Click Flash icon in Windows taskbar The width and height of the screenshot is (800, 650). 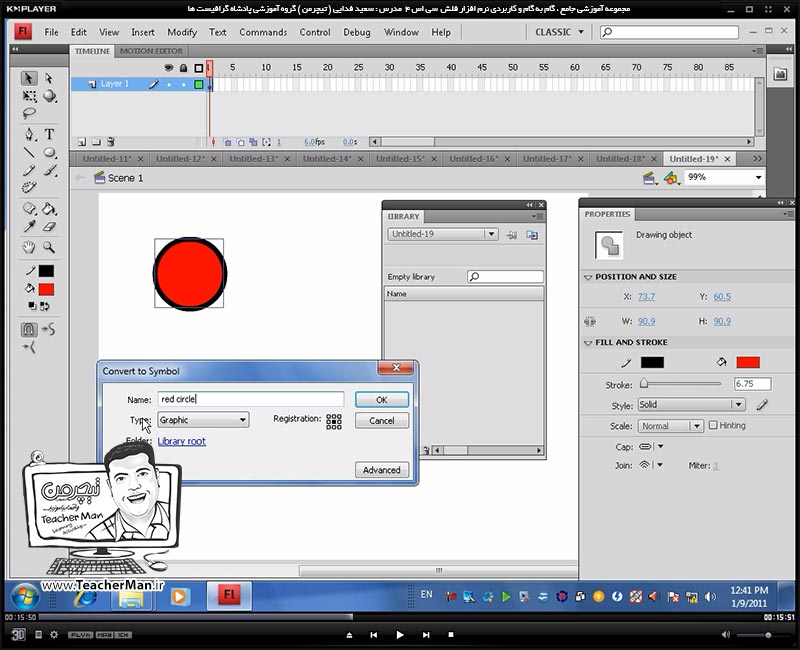(229, 595)
